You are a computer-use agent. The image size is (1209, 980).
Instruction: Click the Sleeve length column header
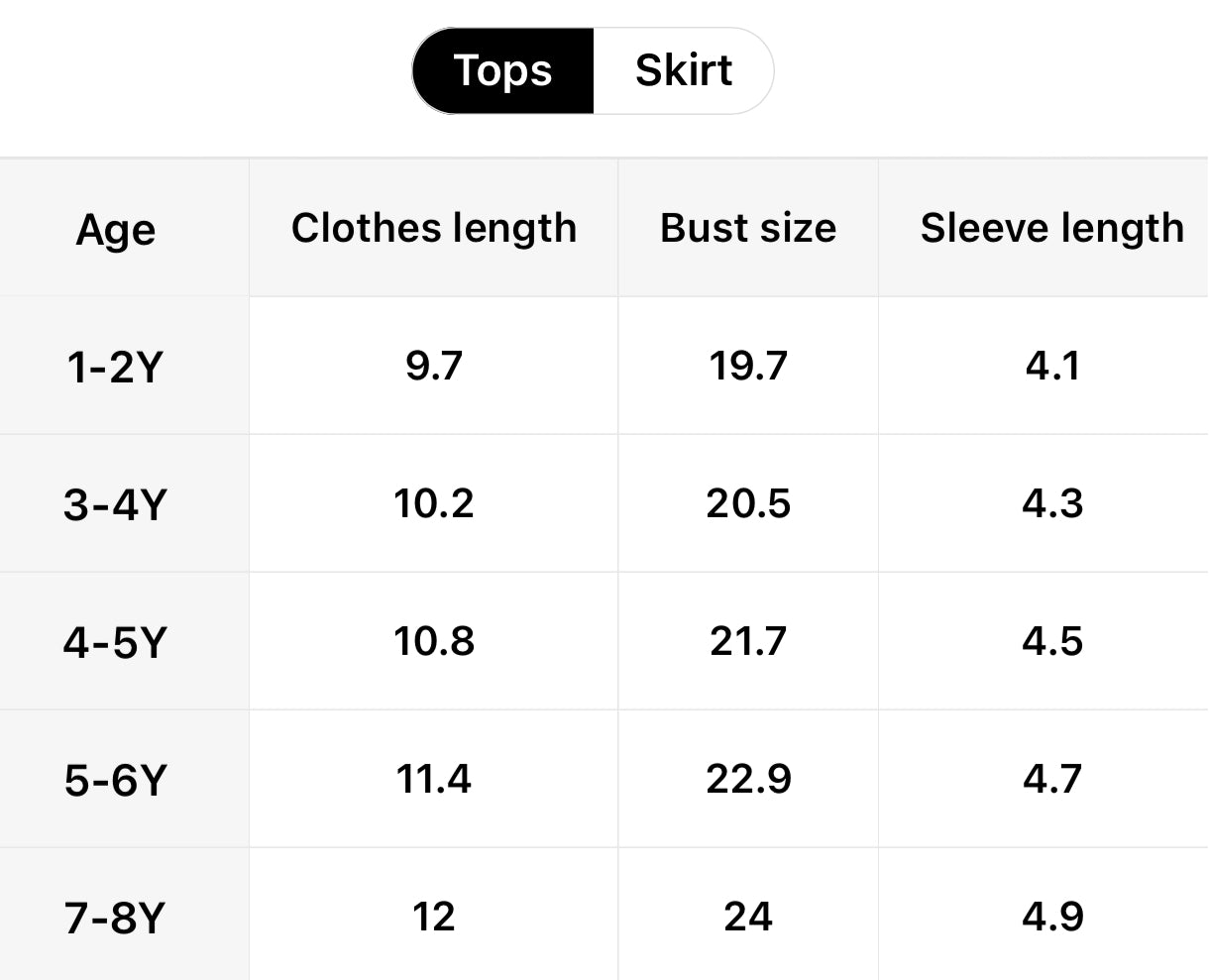1051,228
